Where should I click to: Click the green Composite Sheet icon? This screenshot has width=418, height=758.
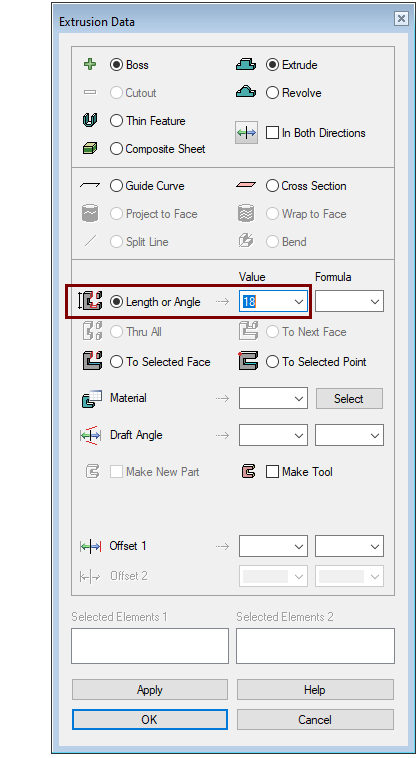90,149
